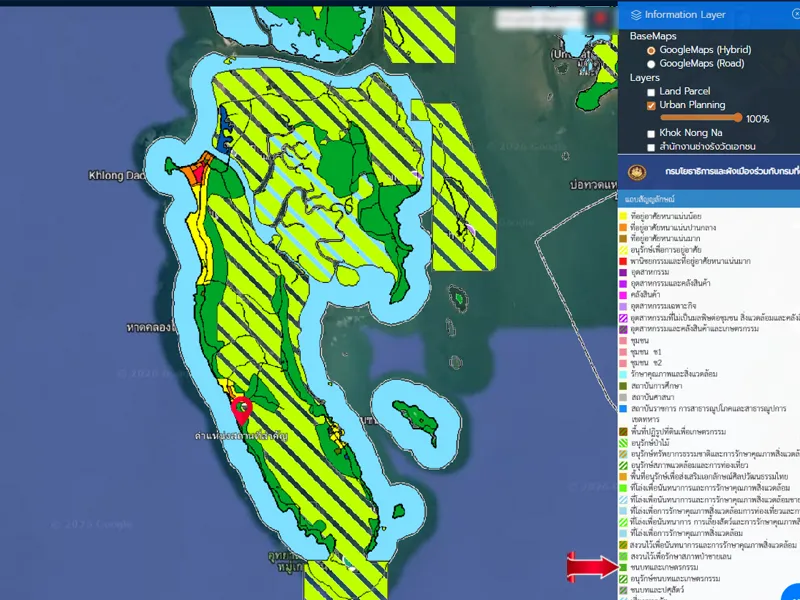Enable the สำนักงานช่างรังวัดเอกชน layer
Image resolution: width=800 pixels, height=600 pixels.
click(x=651, y=147)
